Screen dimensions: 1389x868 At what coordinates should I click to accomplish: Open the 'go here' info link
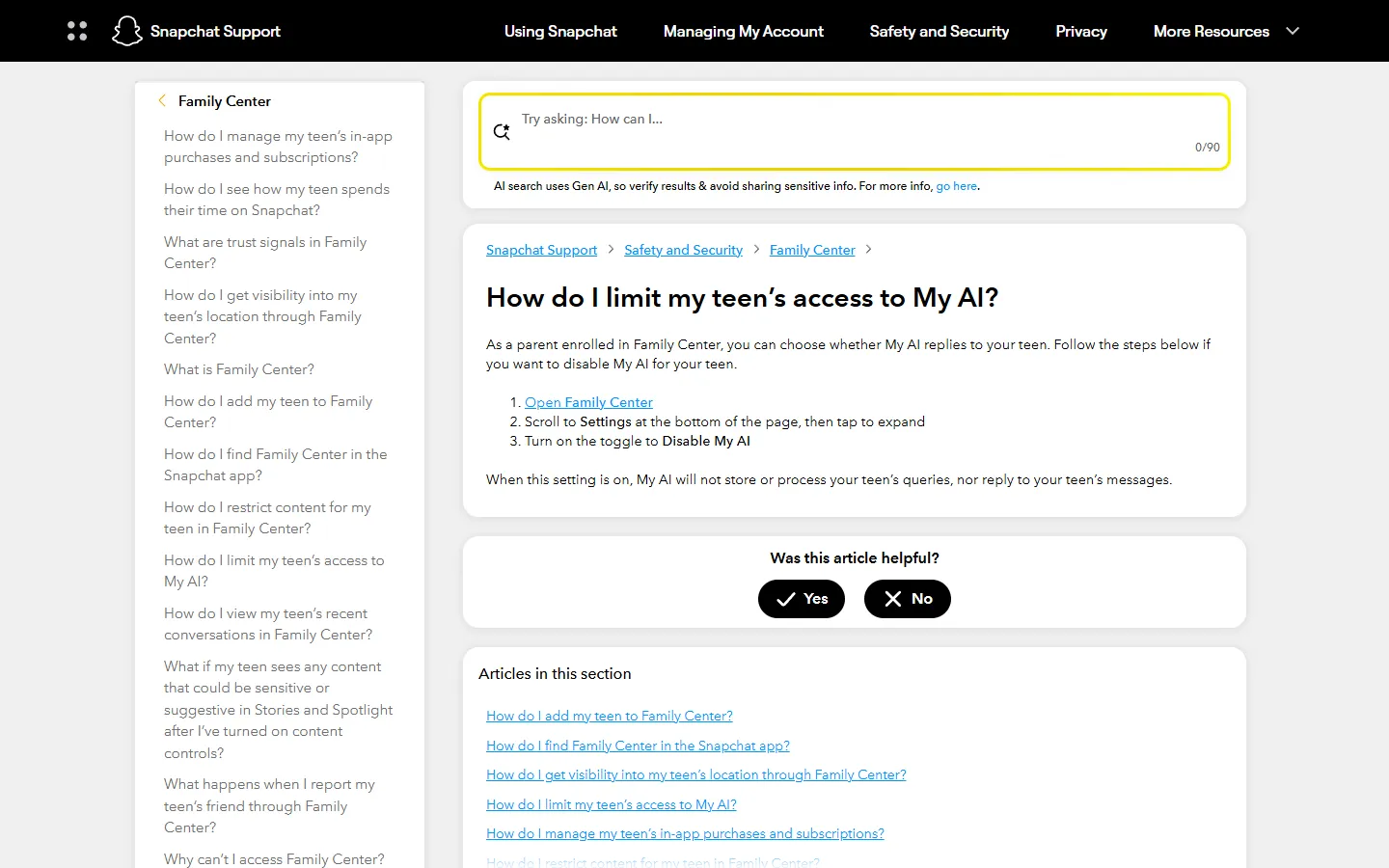pos(957,186)
